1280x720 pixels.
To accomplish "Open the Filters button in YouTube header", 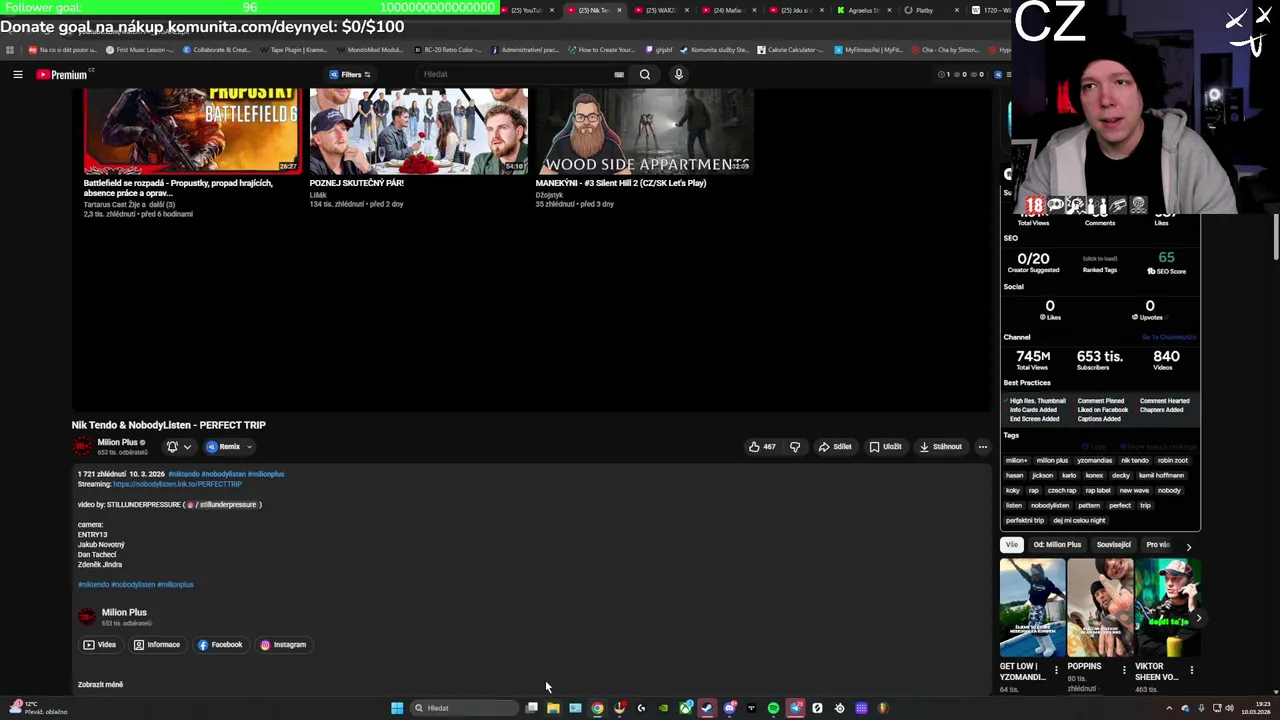I will (350, 74).
